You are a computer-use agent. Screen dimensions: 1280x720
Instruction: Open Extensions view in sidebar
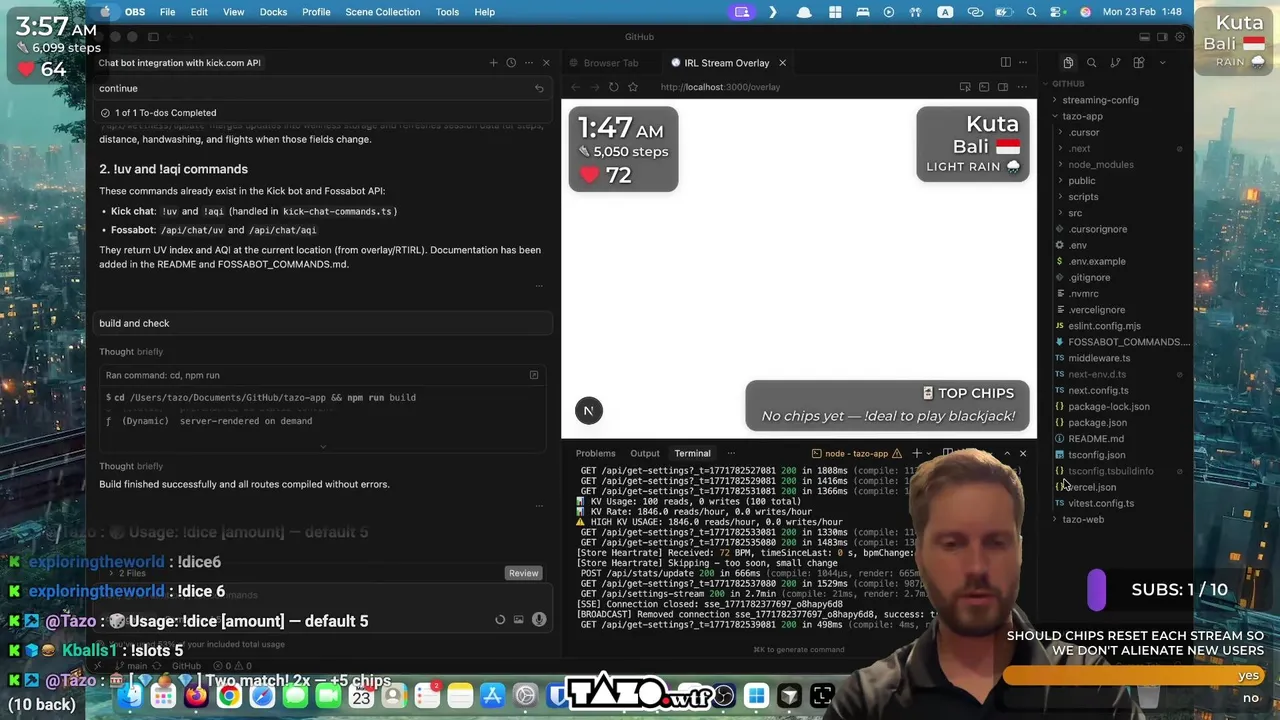pos(1138,63)
